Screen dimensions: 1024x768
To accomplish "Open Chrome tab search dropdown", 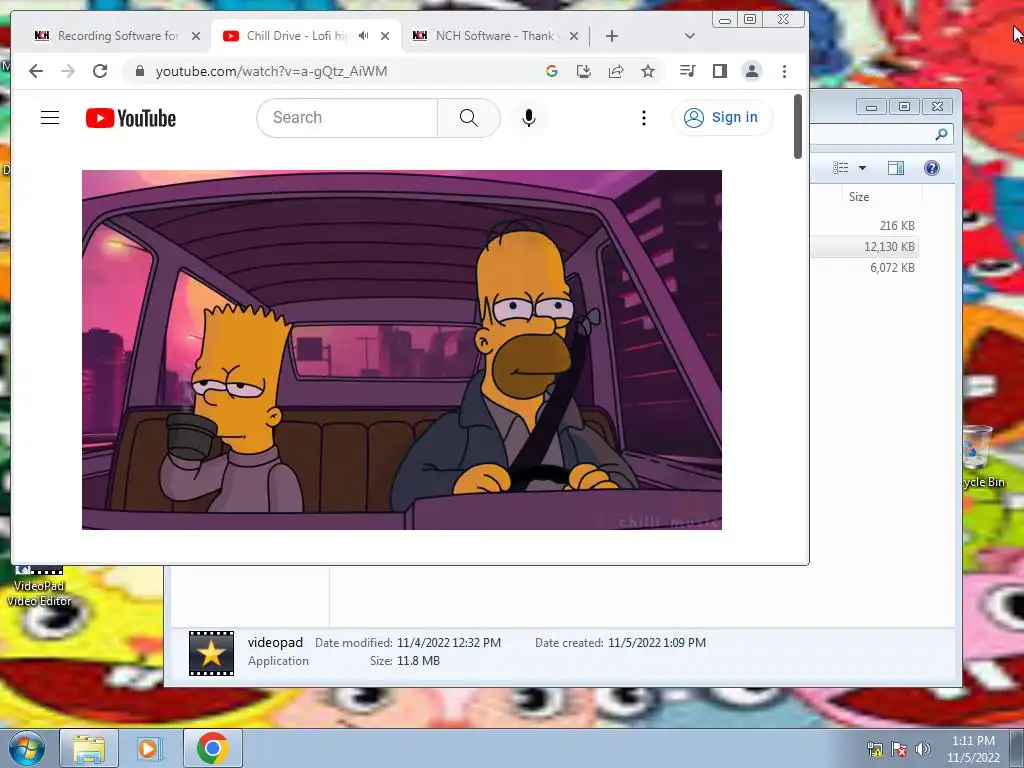I will click(x=690, y=36).
